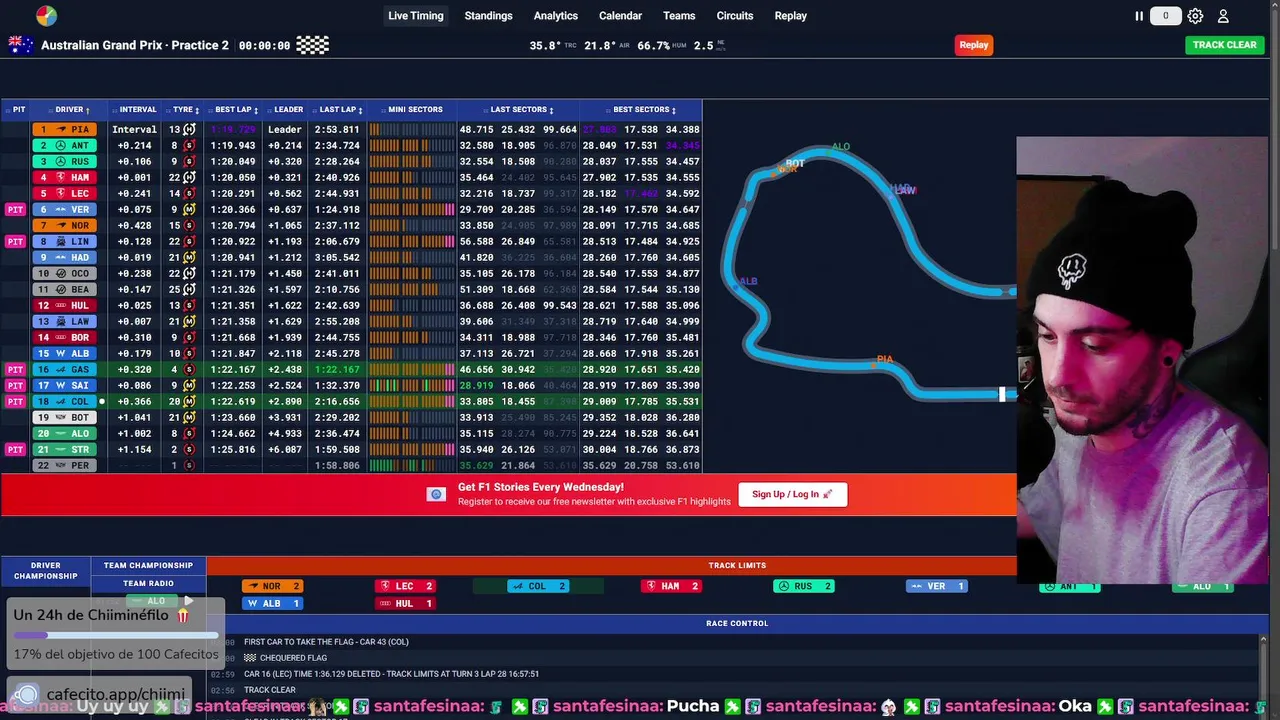Click the PIT badge next to GAS
The image size is (1280, 720).
(x=15, y=369)
